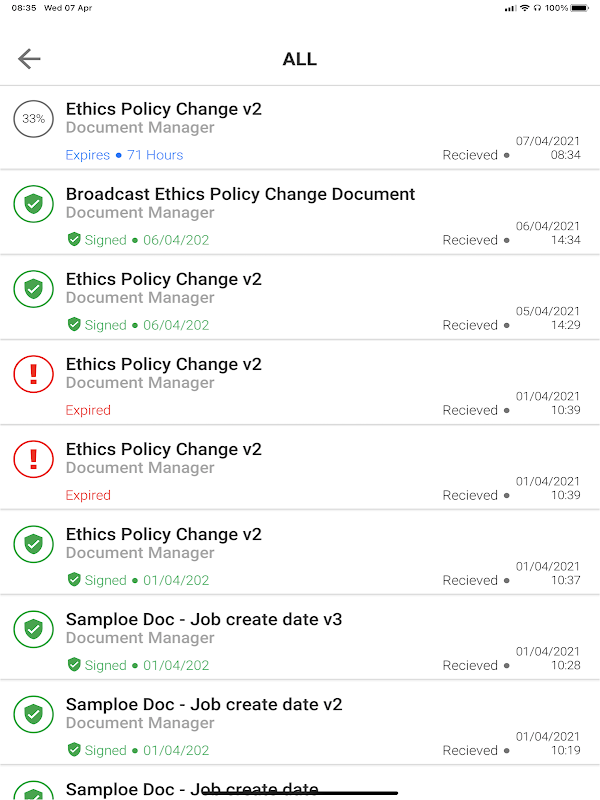This screenshot has width=600, height=800.
Task: Tap the first red "Expired" status label
Action: tap(88, 410)
